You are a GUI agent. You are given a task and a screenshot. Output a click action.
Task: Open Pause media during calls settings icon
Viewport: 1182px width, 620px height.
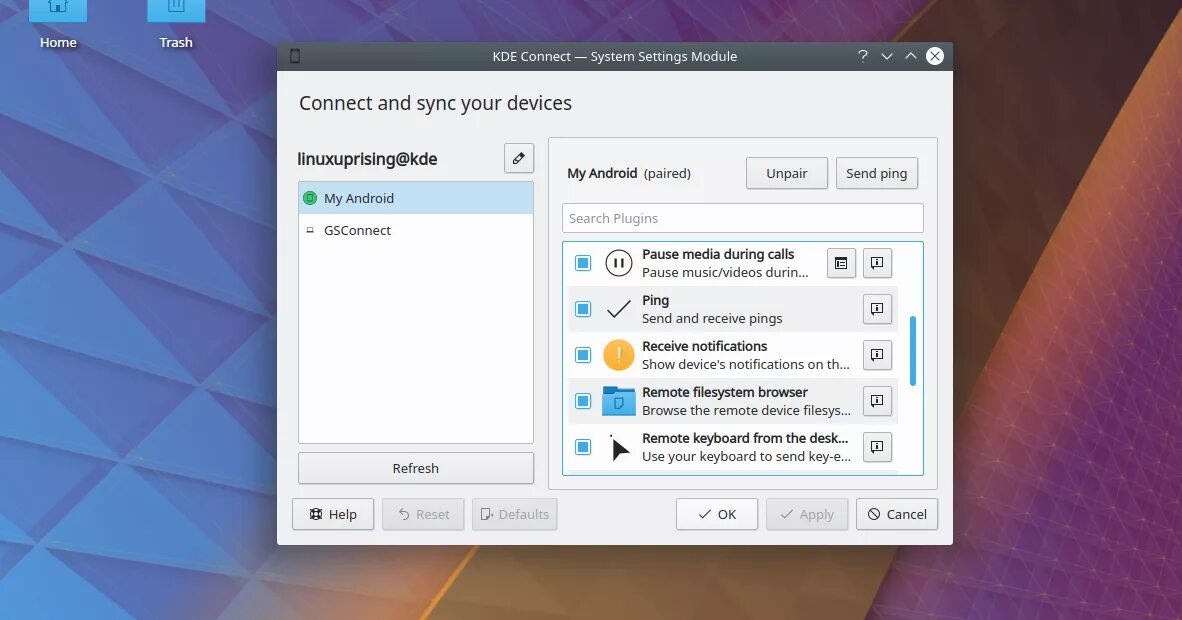point(841,263)
